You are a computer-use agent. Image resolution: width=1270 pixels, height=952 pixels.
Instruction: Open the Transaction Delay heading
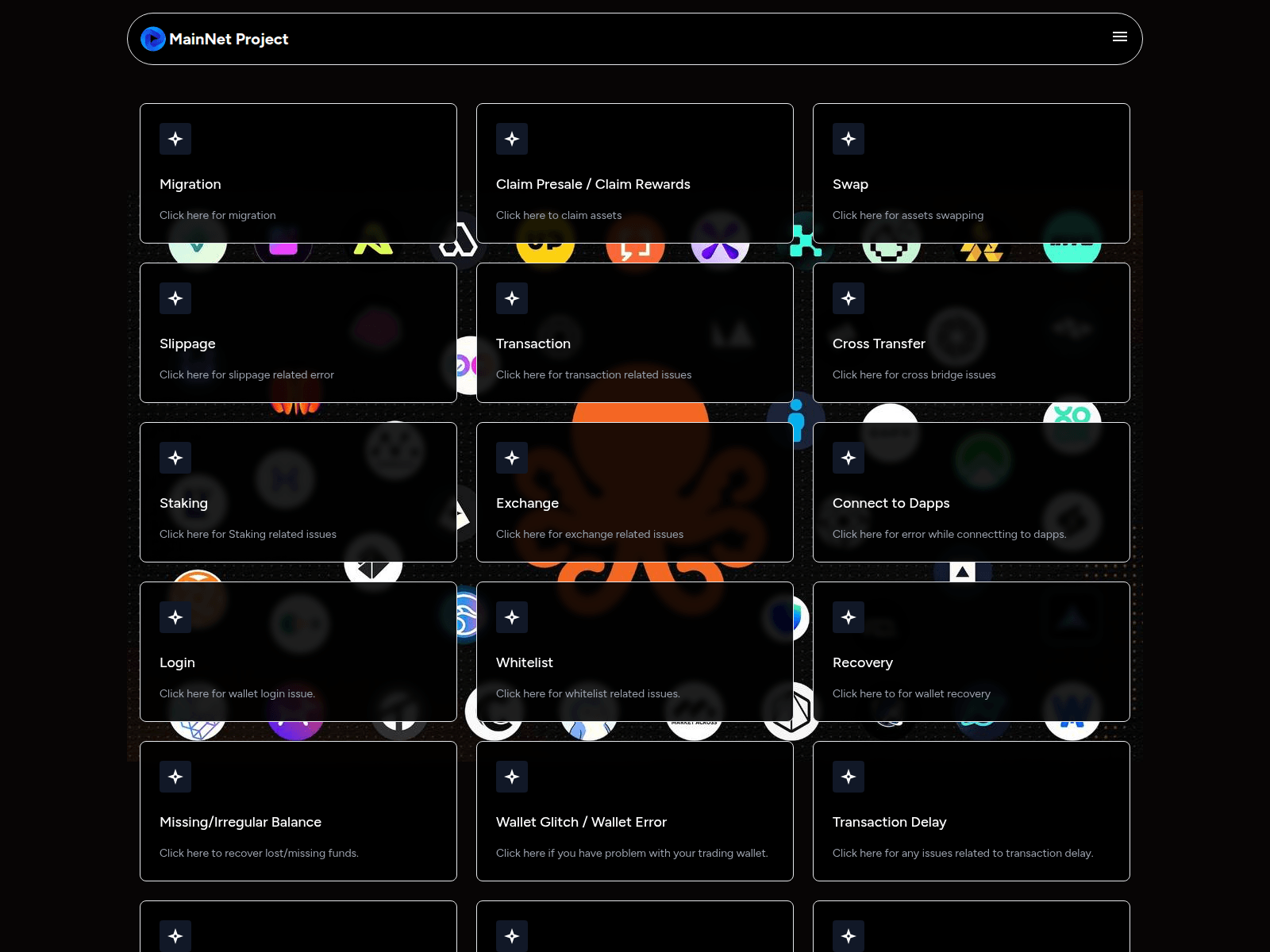(x=889, y=822)
